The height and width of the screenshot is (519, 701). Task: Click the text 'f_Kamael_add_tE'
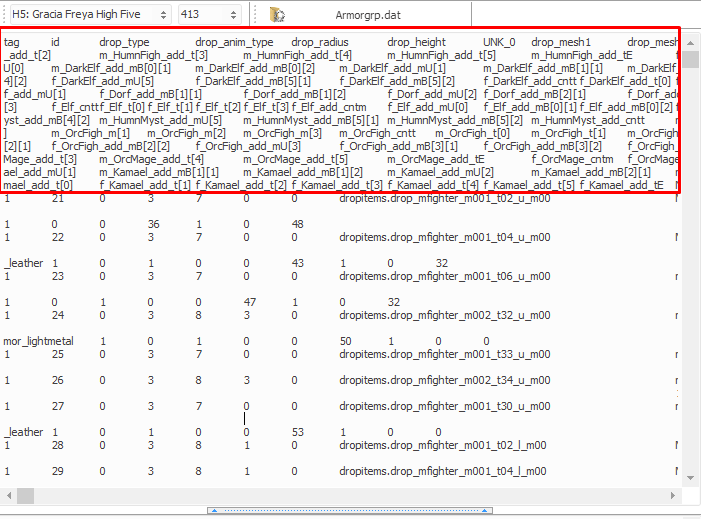pyautogui.click(x=622, y=185)
